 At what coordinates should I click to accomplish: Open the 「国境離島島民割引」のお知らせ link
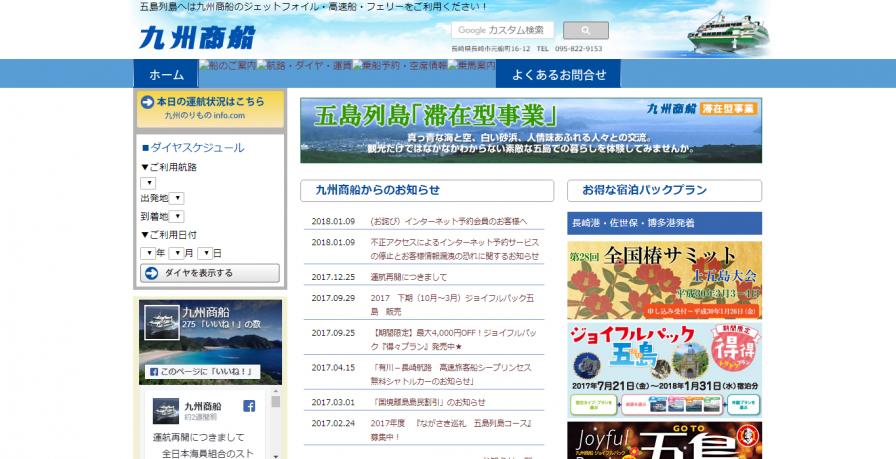tap(428, 402)
